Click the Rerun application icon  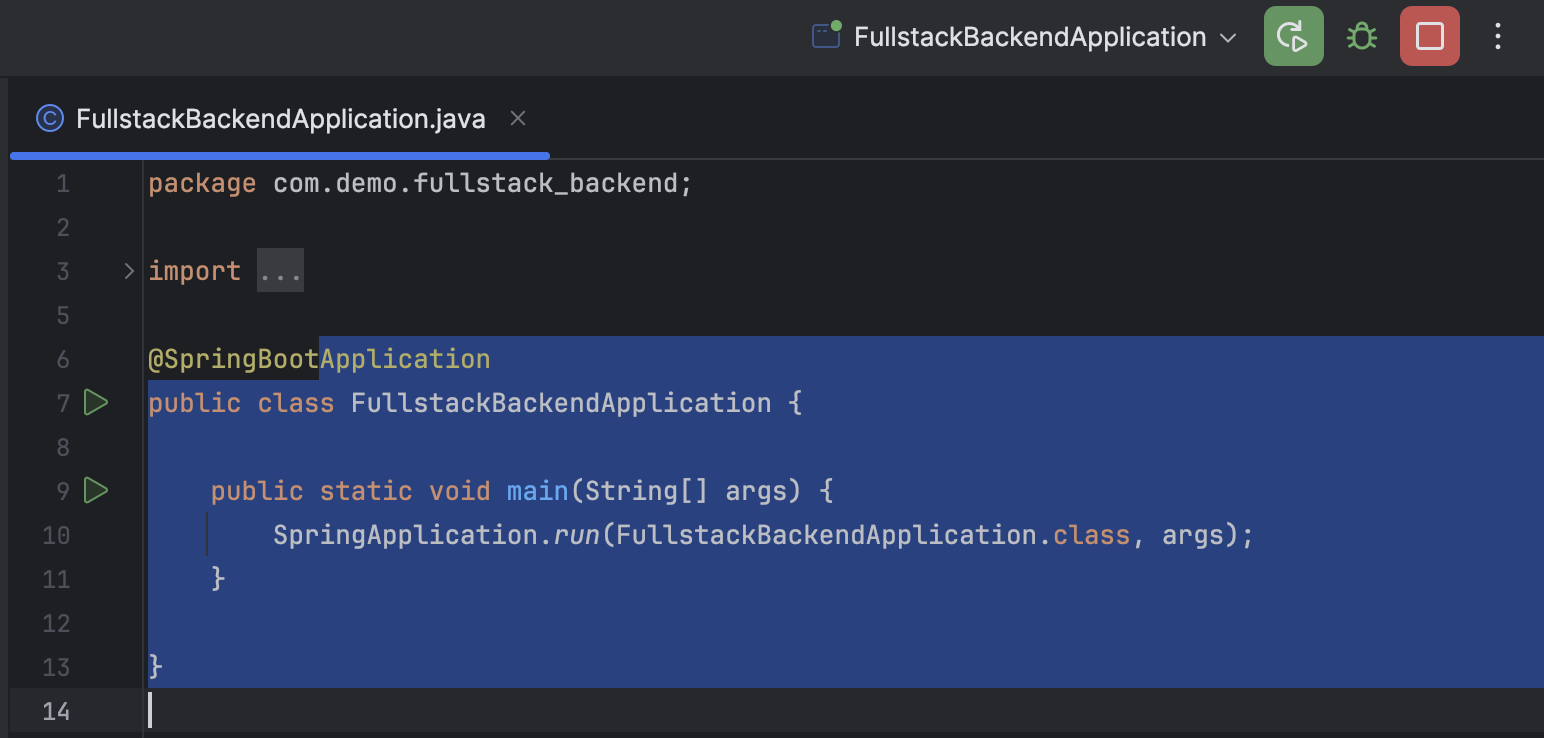click(x=1293, y=37)
